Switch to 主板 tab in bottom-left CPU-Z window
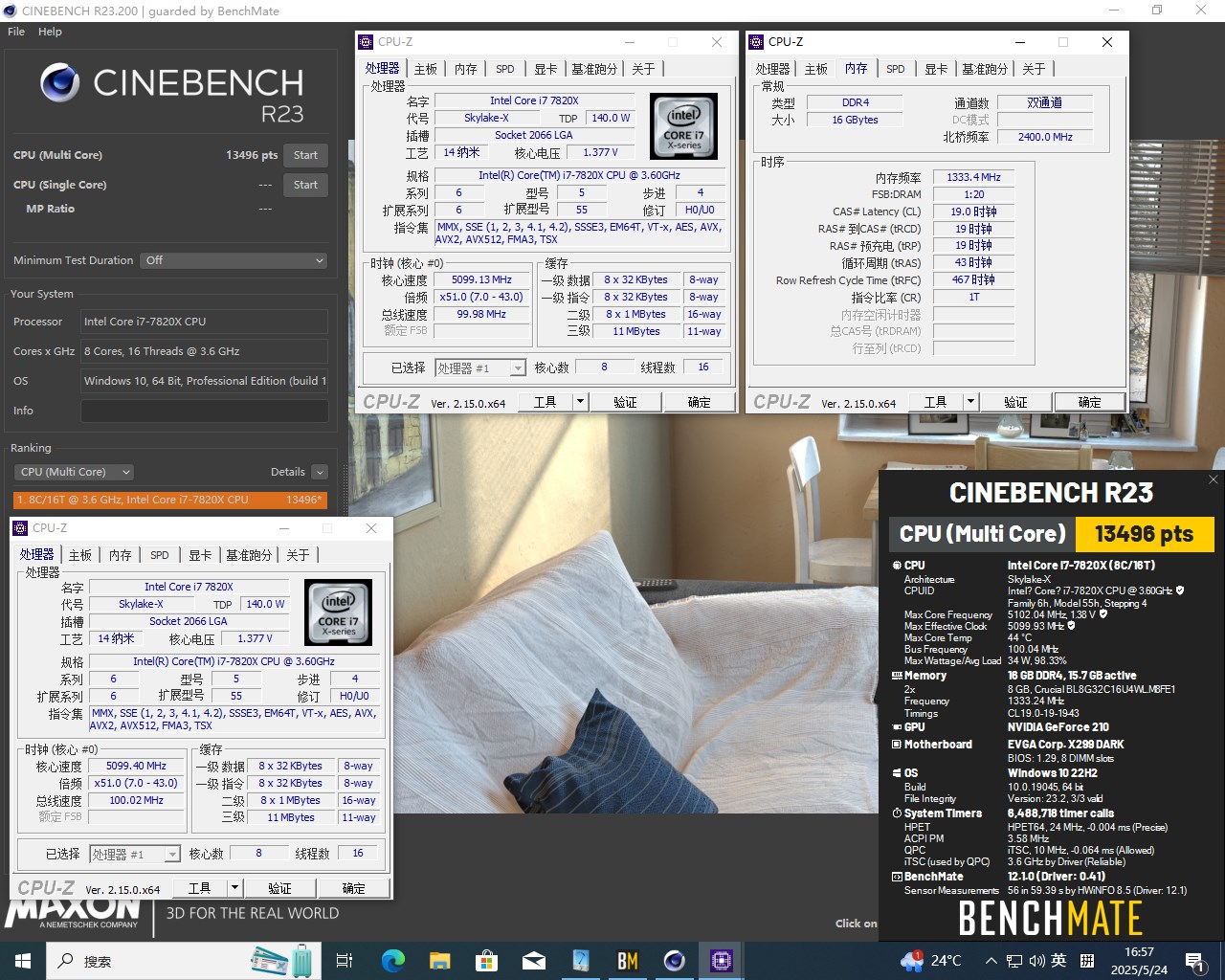This screenshot has width=1225, height=980. click(x=80, y=555)
